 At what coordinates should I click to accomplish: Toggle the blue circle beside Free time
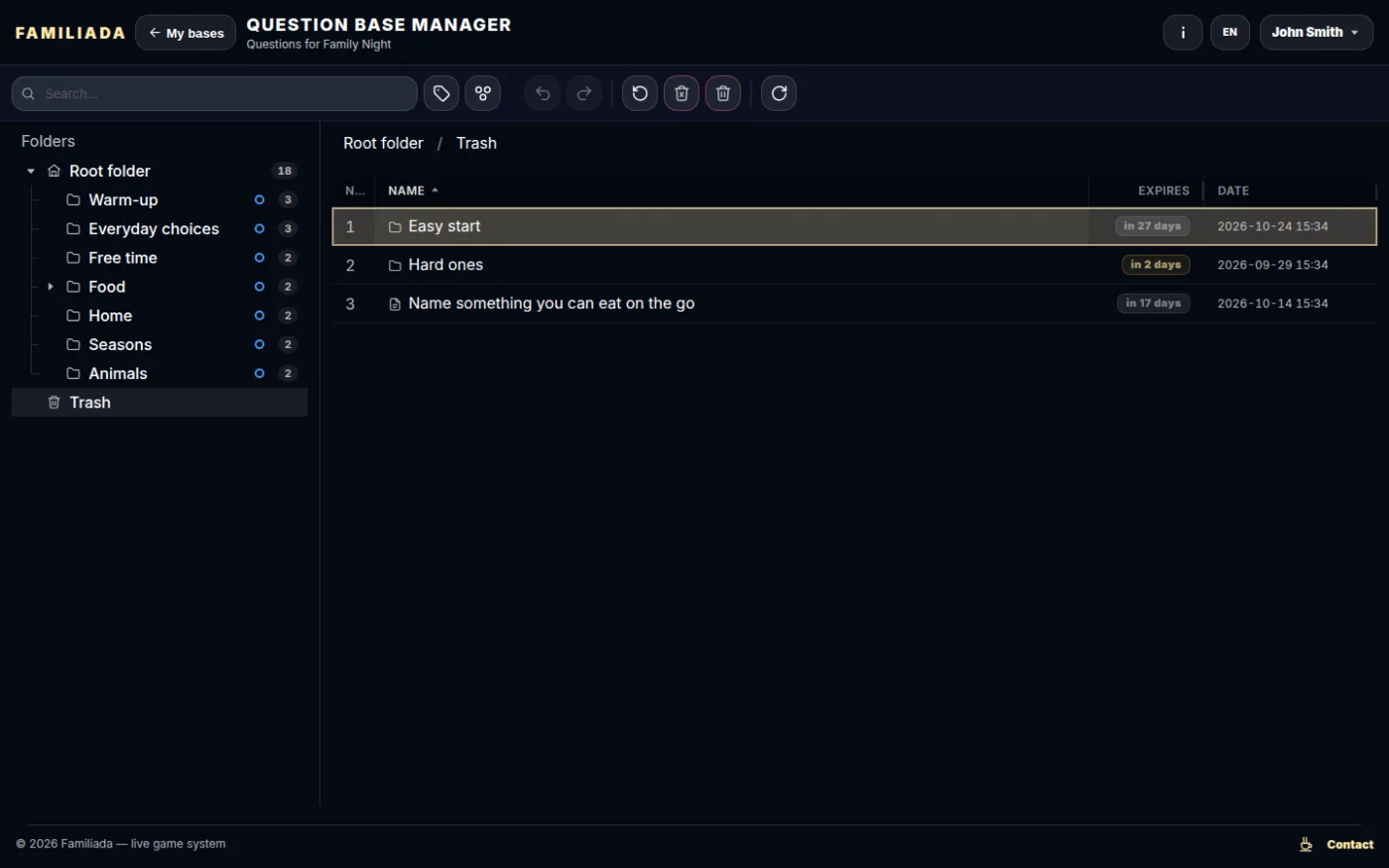coord(259,257)
